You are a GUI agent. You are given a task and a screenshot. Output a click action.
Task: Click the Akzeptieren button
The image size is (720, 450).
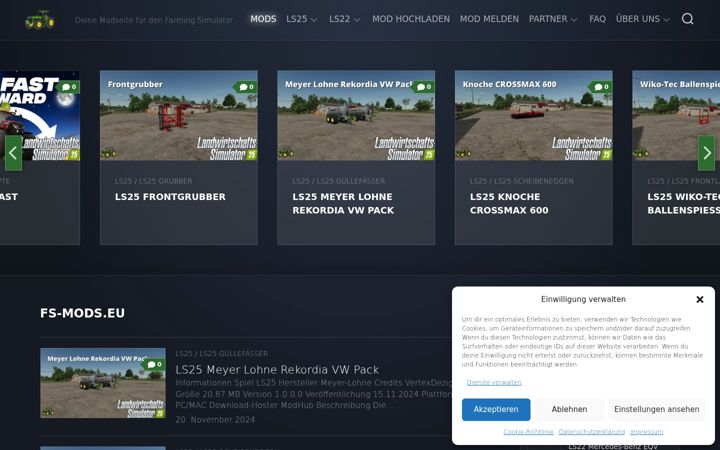[x=496, y=409]
